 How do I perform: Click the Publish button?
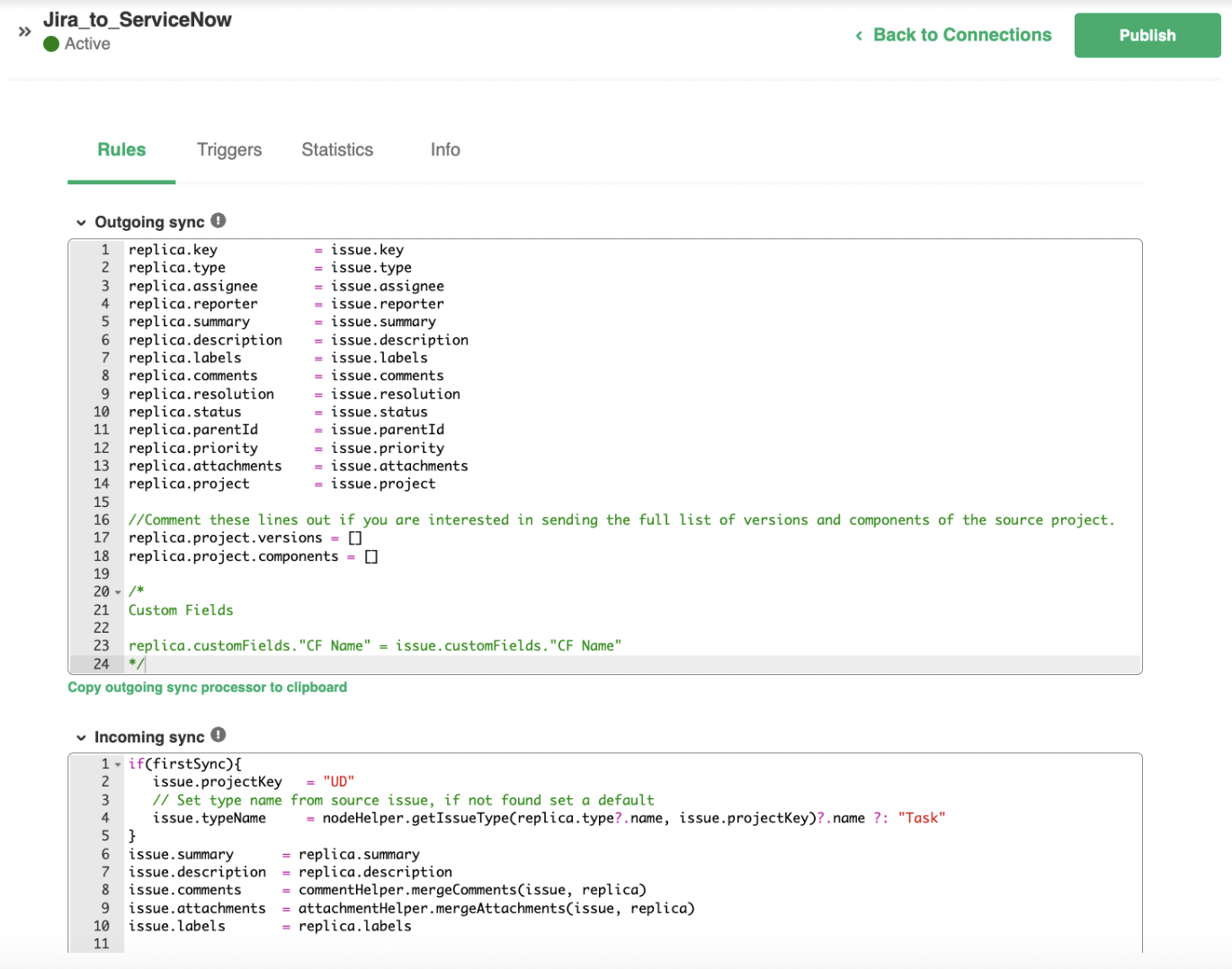pyautogui.click(x=1147, y=35)
